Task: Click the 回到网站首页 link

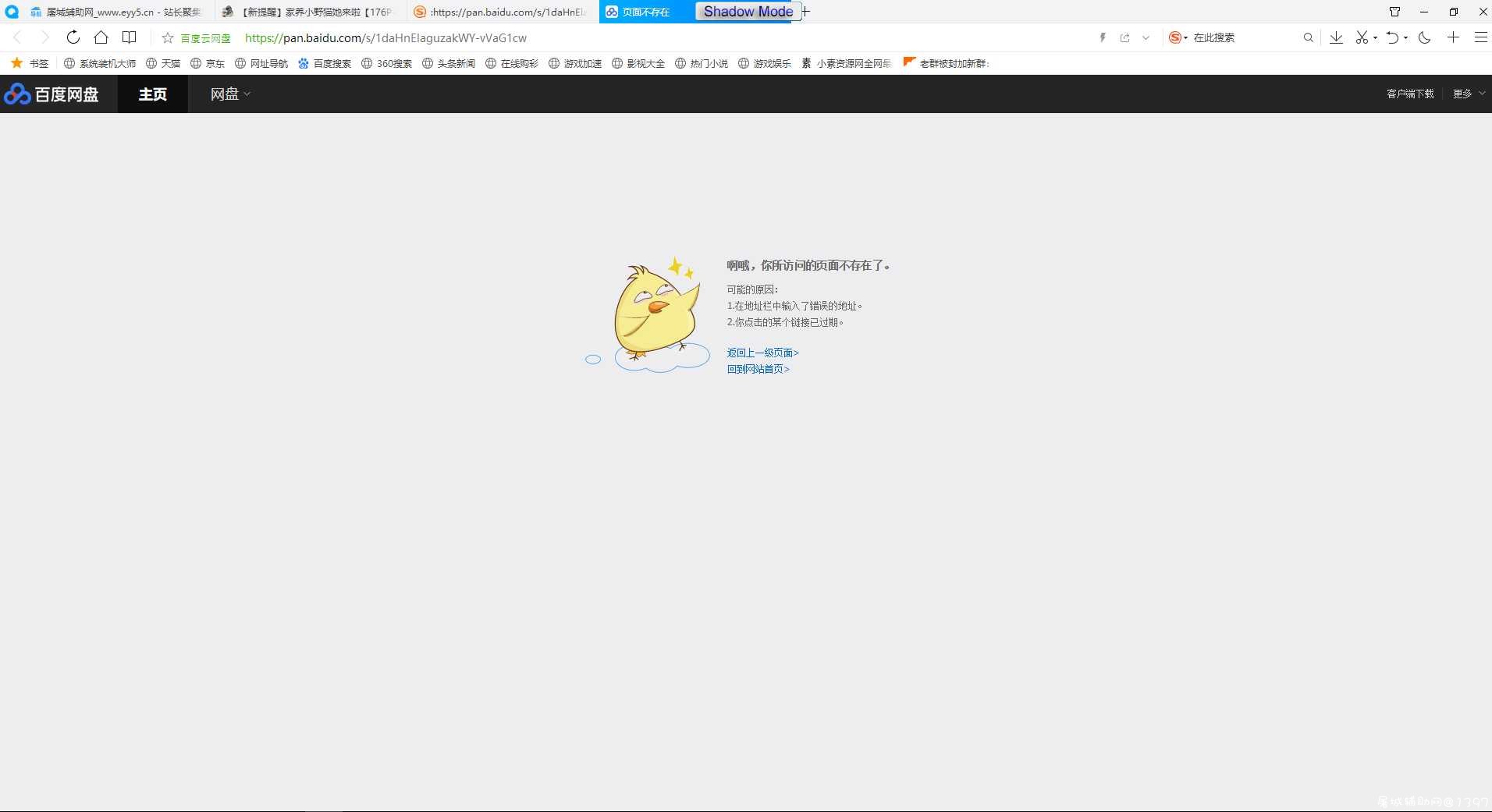Action: click(758, 369)
